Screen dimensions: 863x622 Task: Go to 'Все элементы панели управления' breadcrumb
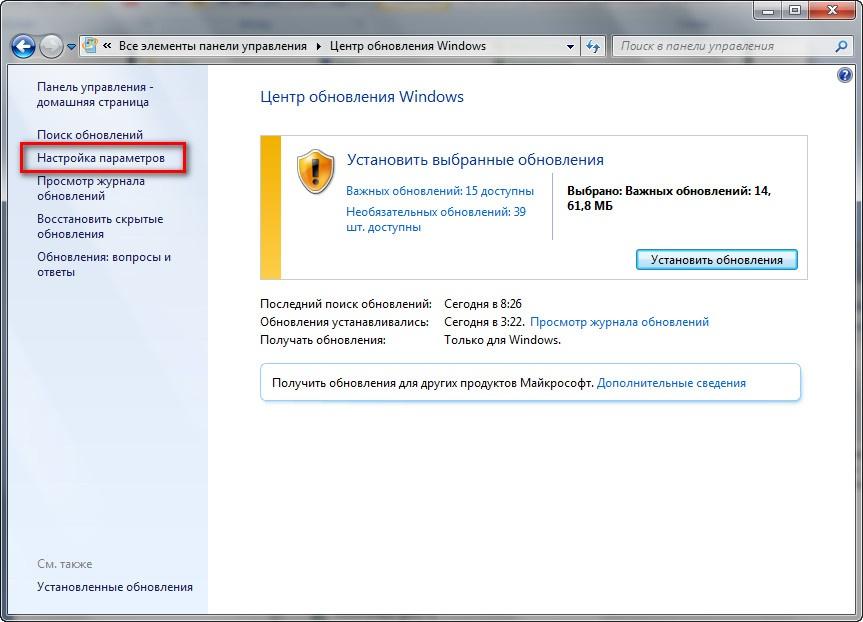212,46
